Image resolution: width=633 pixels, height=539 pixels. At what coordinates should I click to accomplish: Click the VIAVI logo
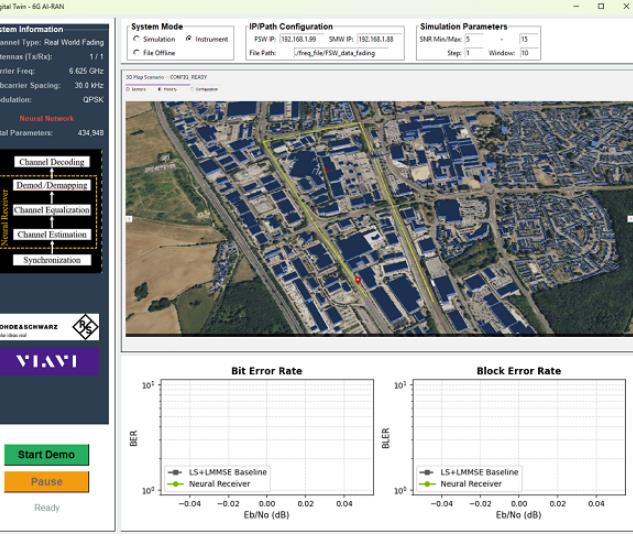click(48, 361)
